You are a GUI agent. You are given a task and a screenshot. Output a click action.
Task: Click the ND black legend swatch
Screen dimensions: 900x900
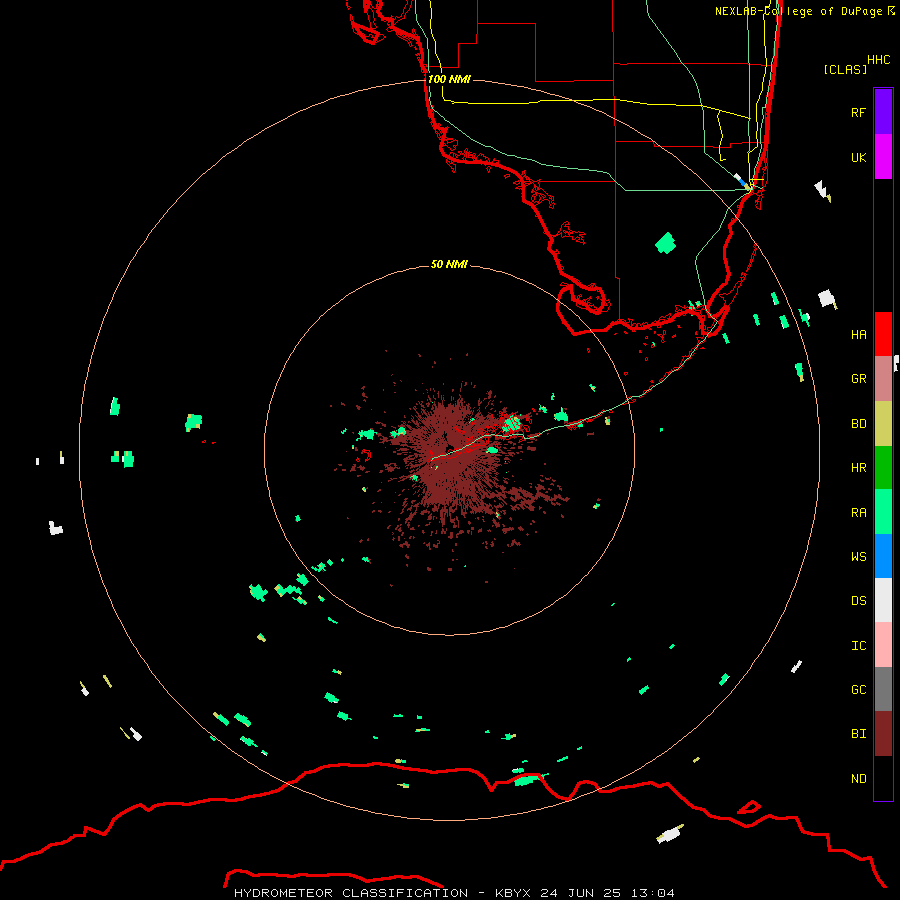[x=883, y=778]
